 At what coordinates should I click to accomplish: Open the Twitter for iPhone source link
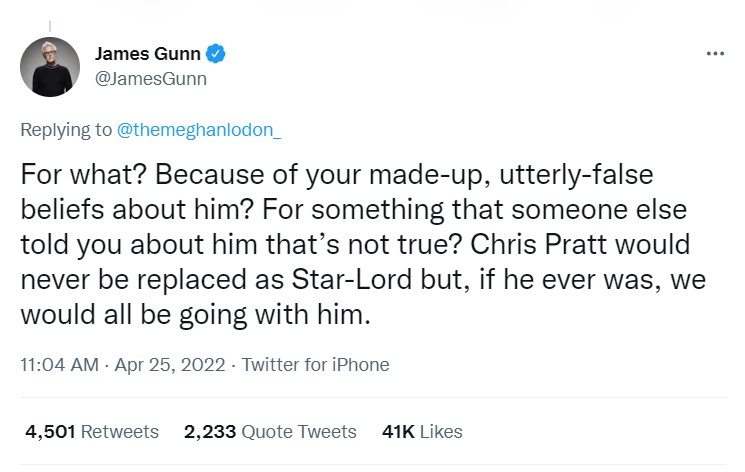click(x=315, y=365)
